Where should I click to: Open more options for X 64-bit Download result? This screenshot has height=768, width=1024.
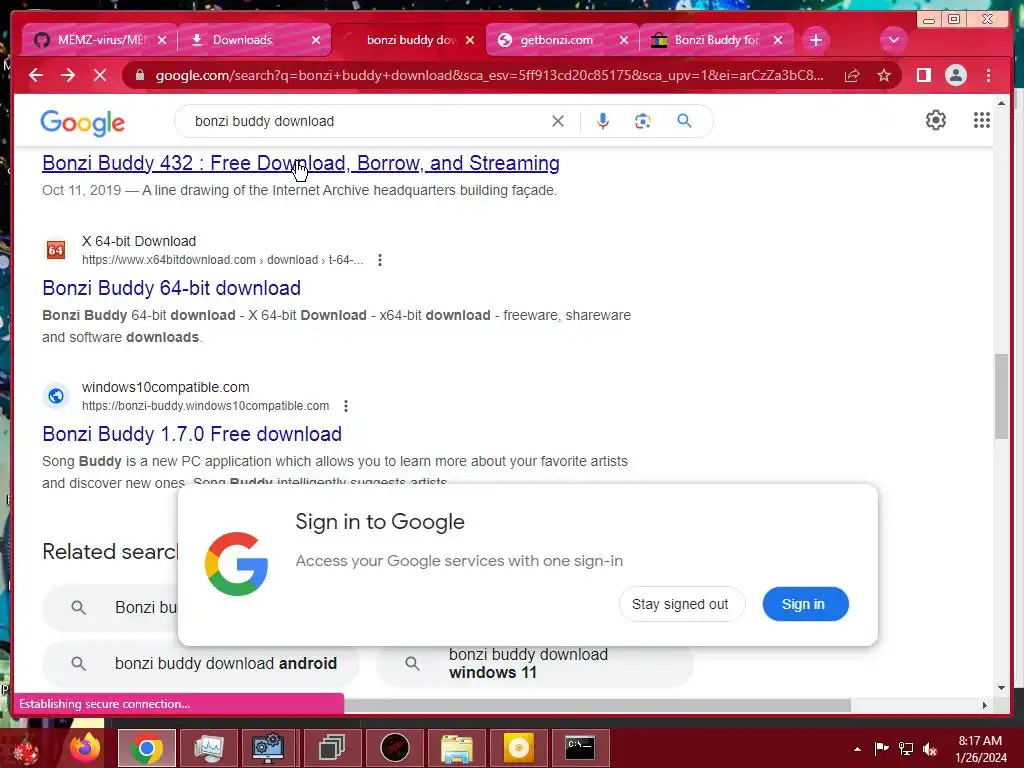tap(379, 260)
